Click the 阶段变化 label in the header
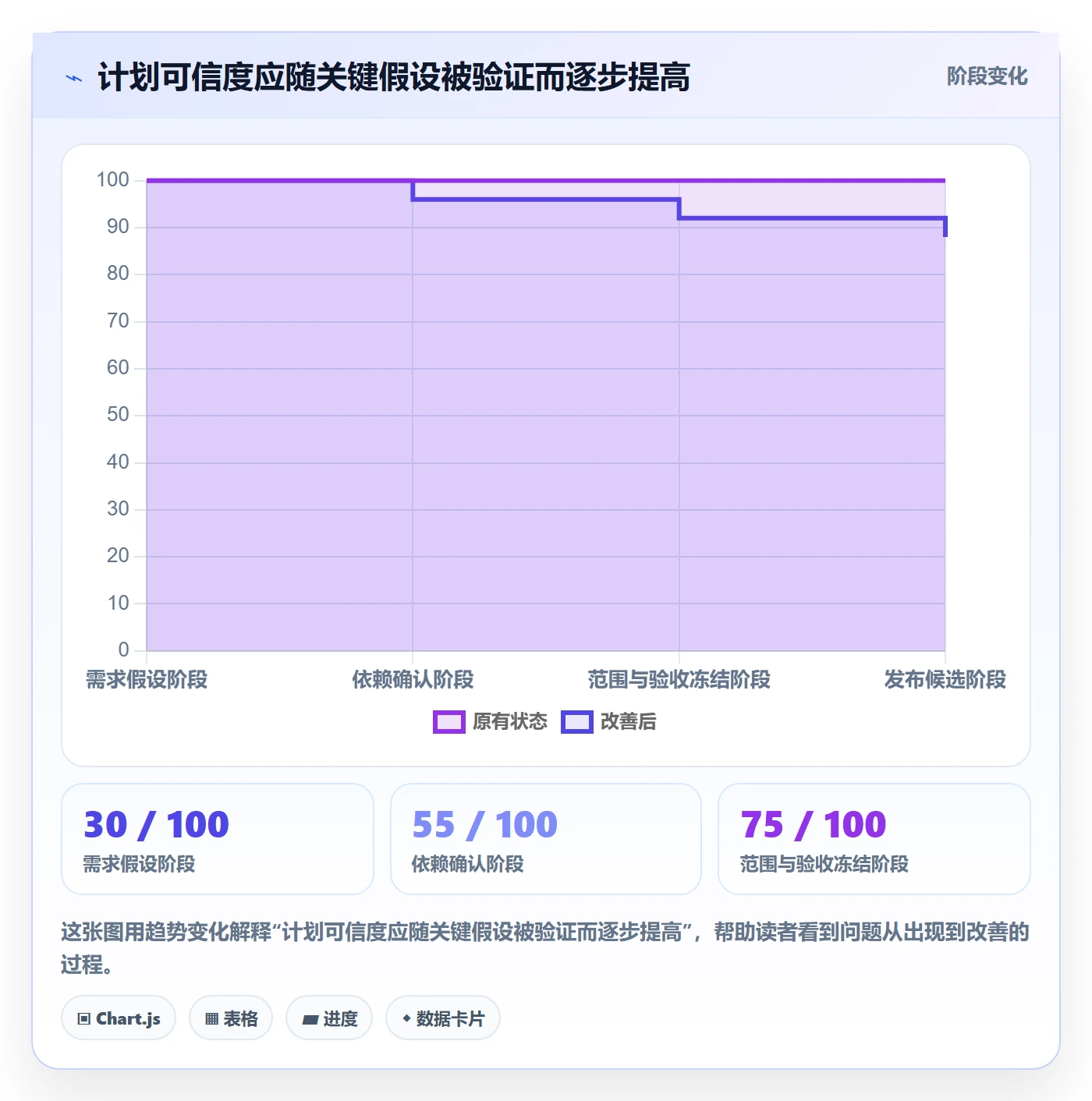The height and width of the screenshot is (1101, 1092). click(x=987, y=76)
